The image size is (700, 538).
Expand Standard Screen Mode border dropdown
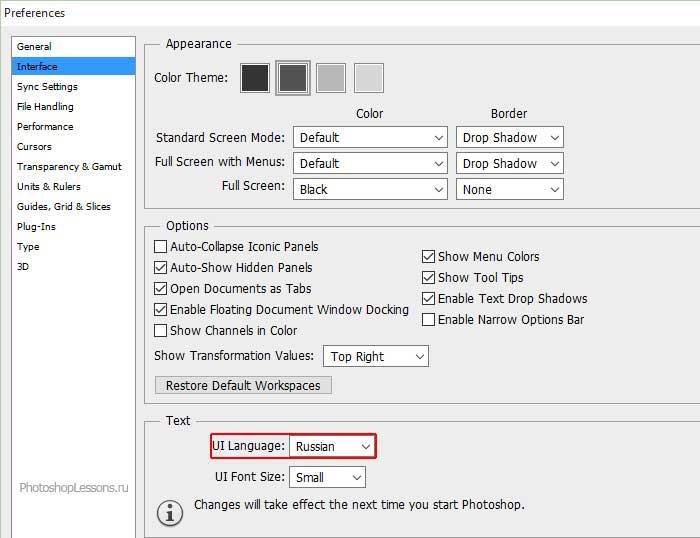tap(509, 137)
